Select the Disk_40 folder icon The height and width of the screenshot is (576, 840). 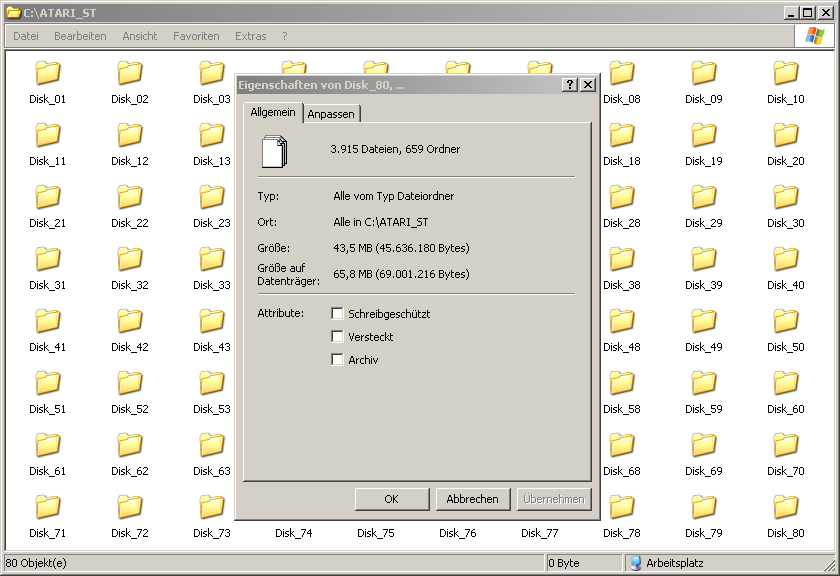(x=786, y=259)
